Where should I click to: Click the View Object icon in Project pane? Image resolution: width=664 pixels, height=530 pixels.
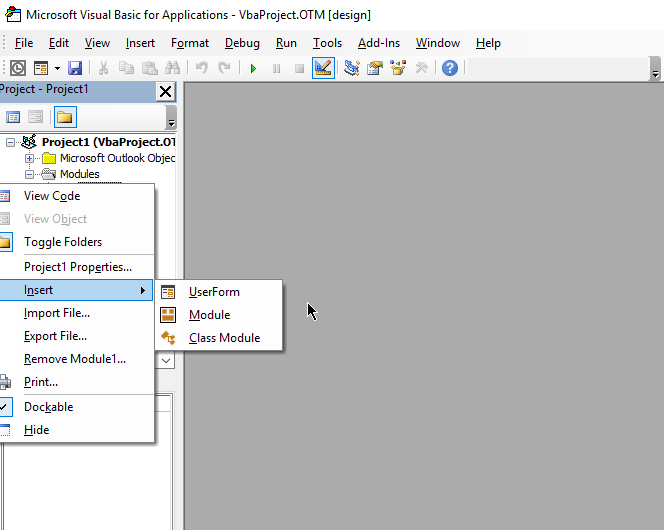click(x=36, y=117)
